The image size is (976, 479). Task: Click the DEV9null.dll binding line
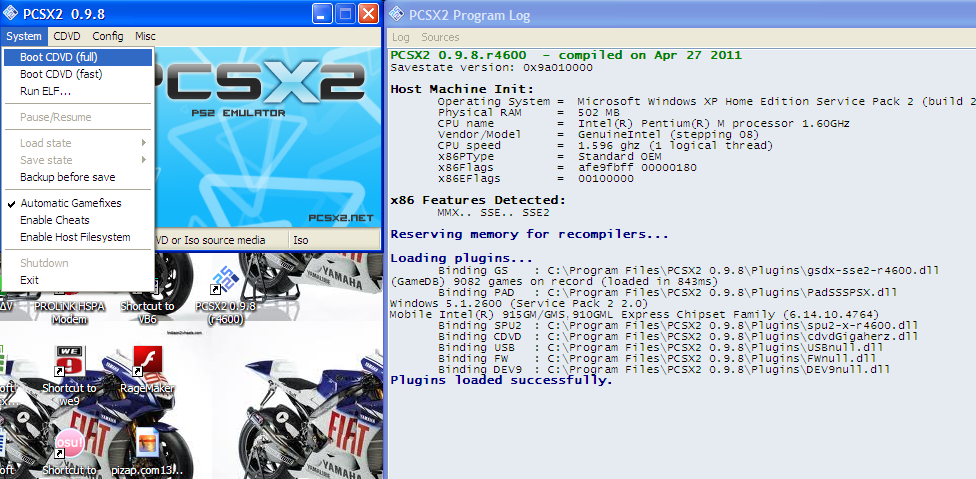(664, 370)
